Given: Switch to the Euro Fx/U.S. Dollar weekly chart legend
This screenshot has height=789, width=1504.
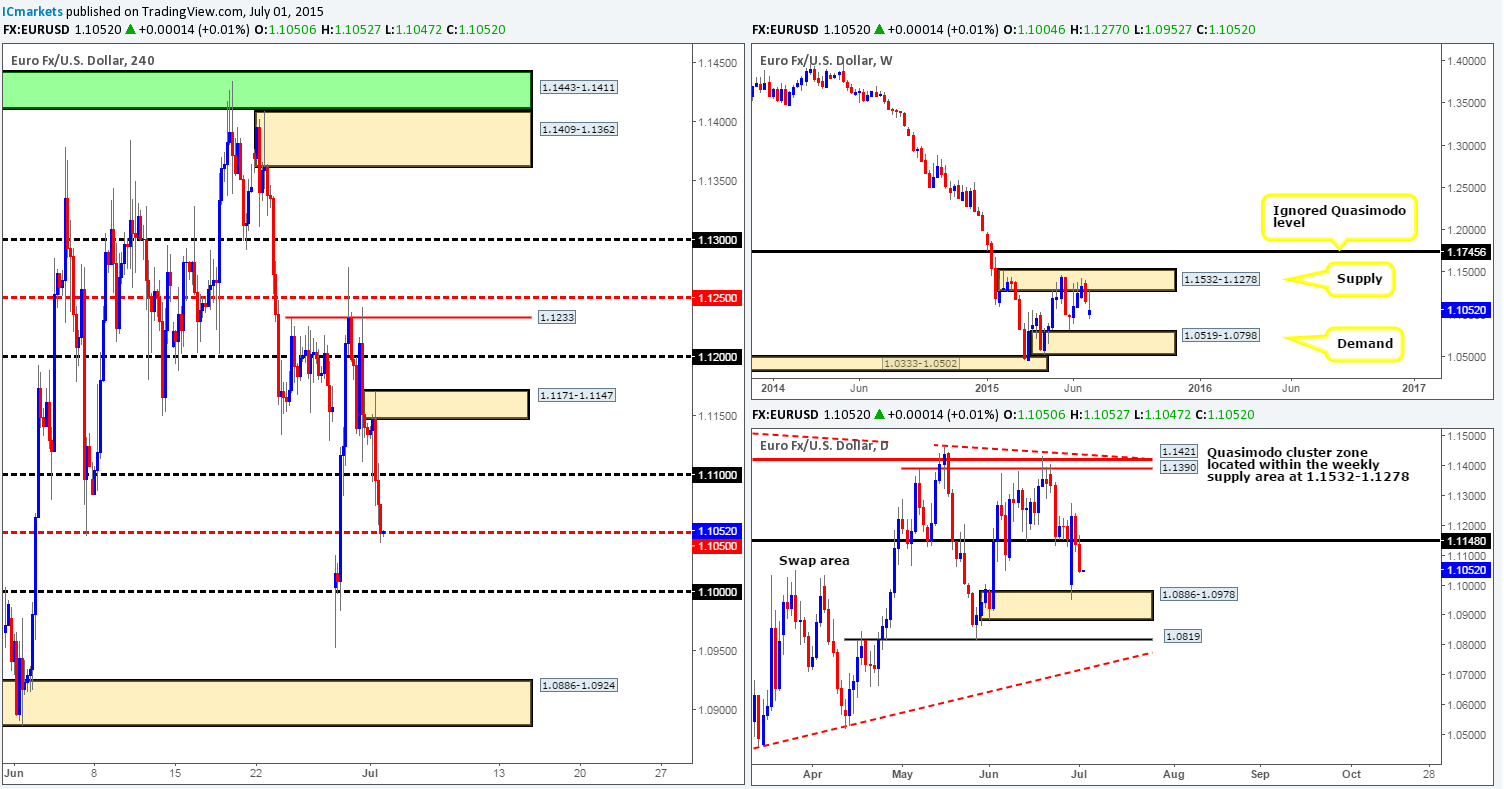Looking at the screenshot, I should click(x=828, y=62).
